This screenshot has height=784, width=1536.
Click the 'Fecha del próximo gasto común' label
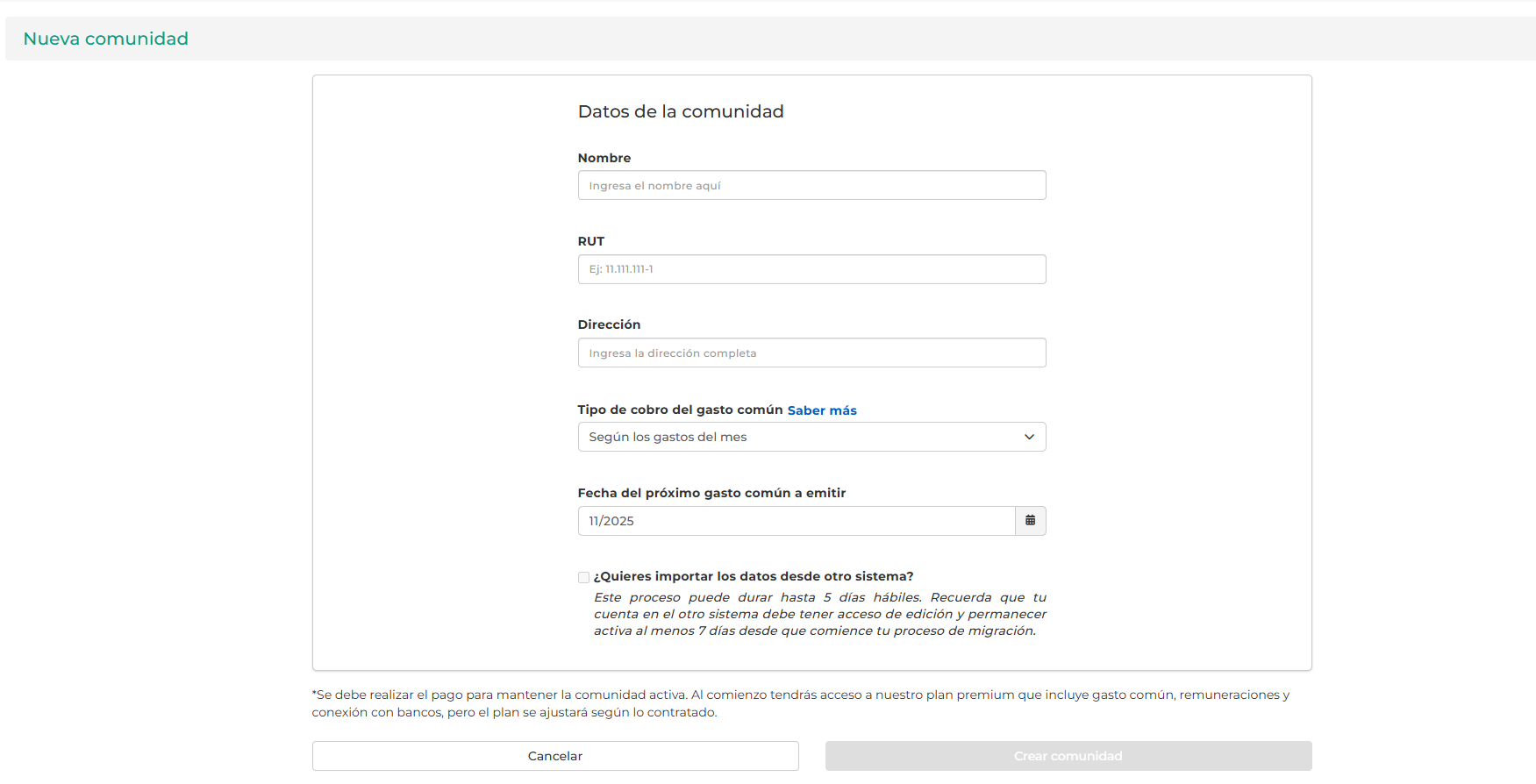point(711,493)
